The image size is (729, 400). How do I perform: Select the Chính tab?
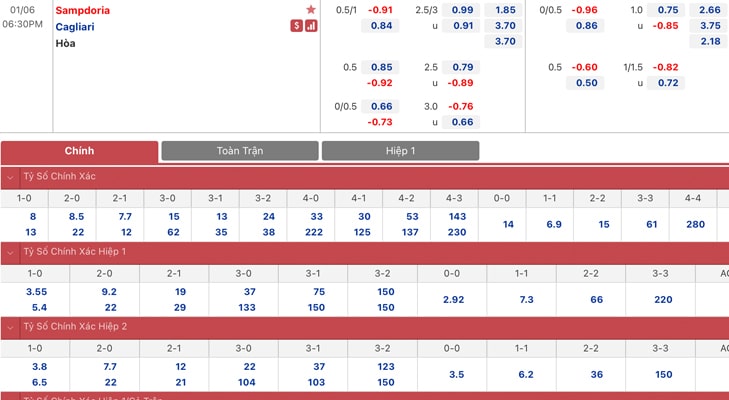point(80,152)
